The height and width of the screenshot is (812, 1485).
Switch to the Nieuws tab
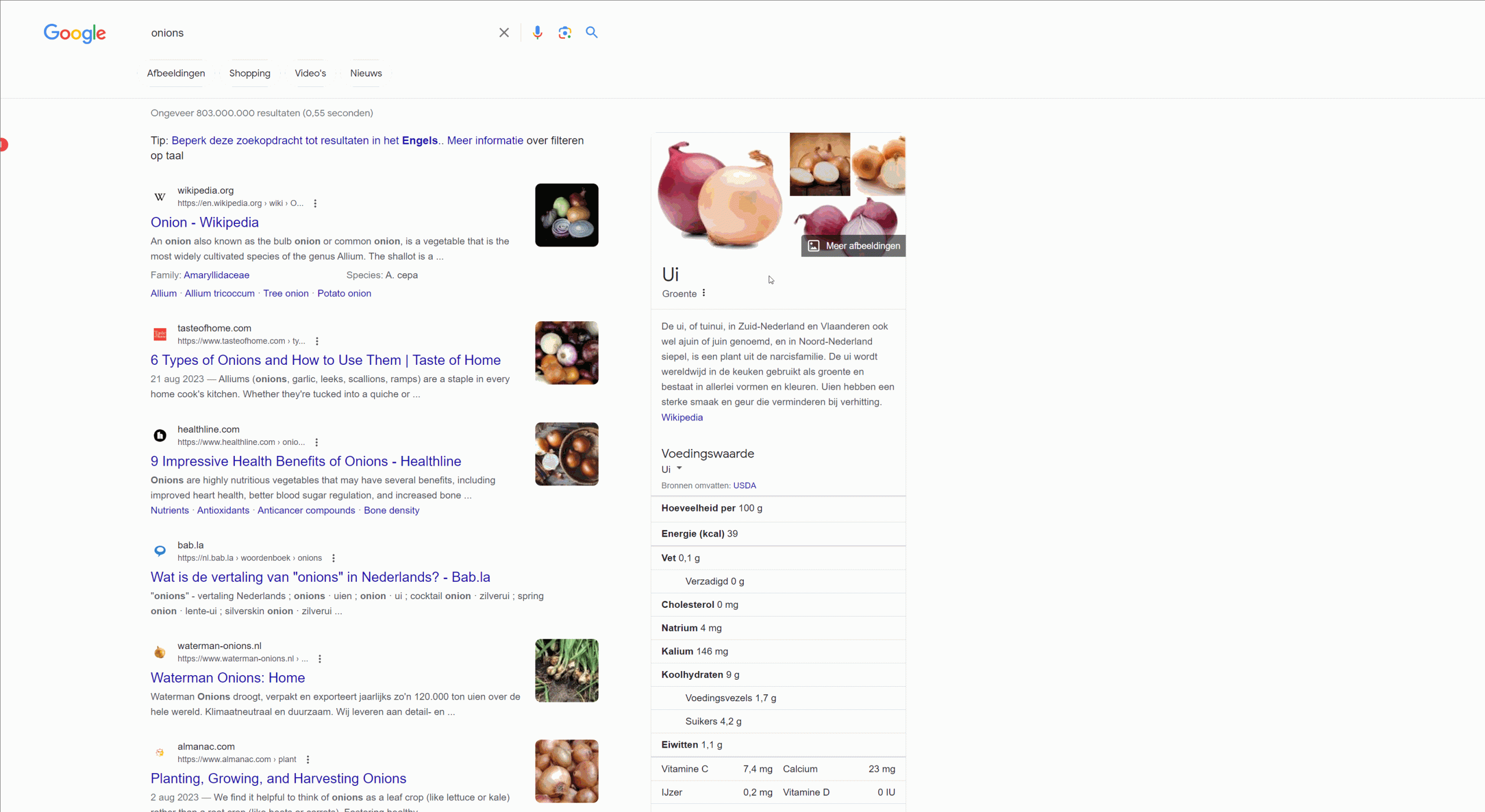[x=366, y=73]
